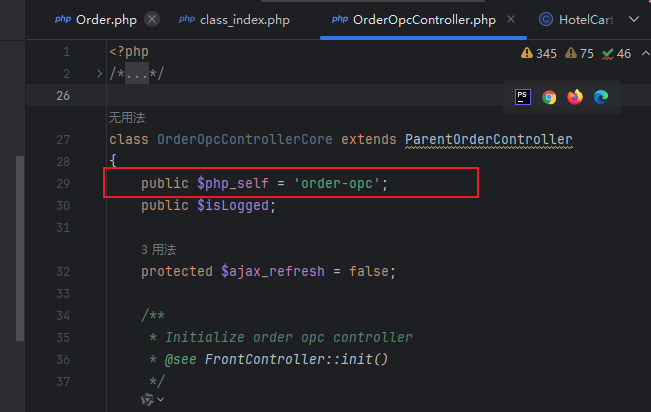Click the override gutter icon below line 37
651x412 pixels.
(x=147, y=400)
